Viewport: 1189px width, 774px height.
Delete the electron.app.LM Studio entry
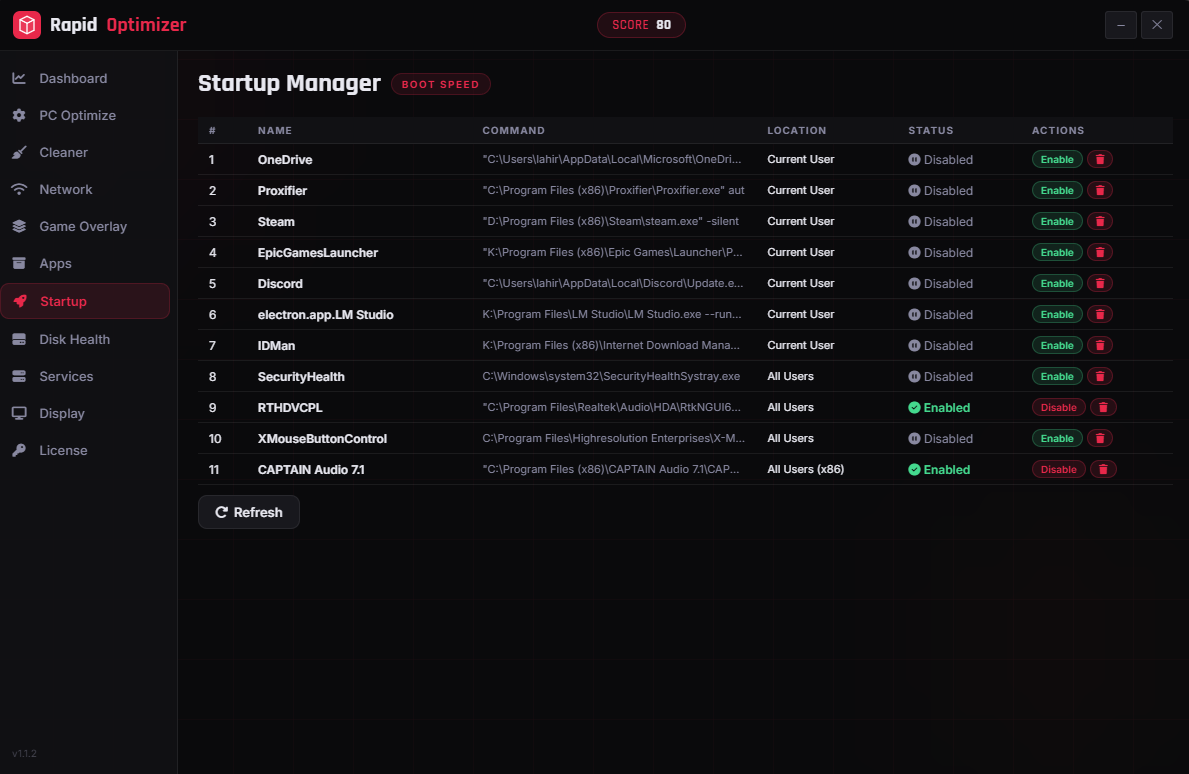point(1100,315)
